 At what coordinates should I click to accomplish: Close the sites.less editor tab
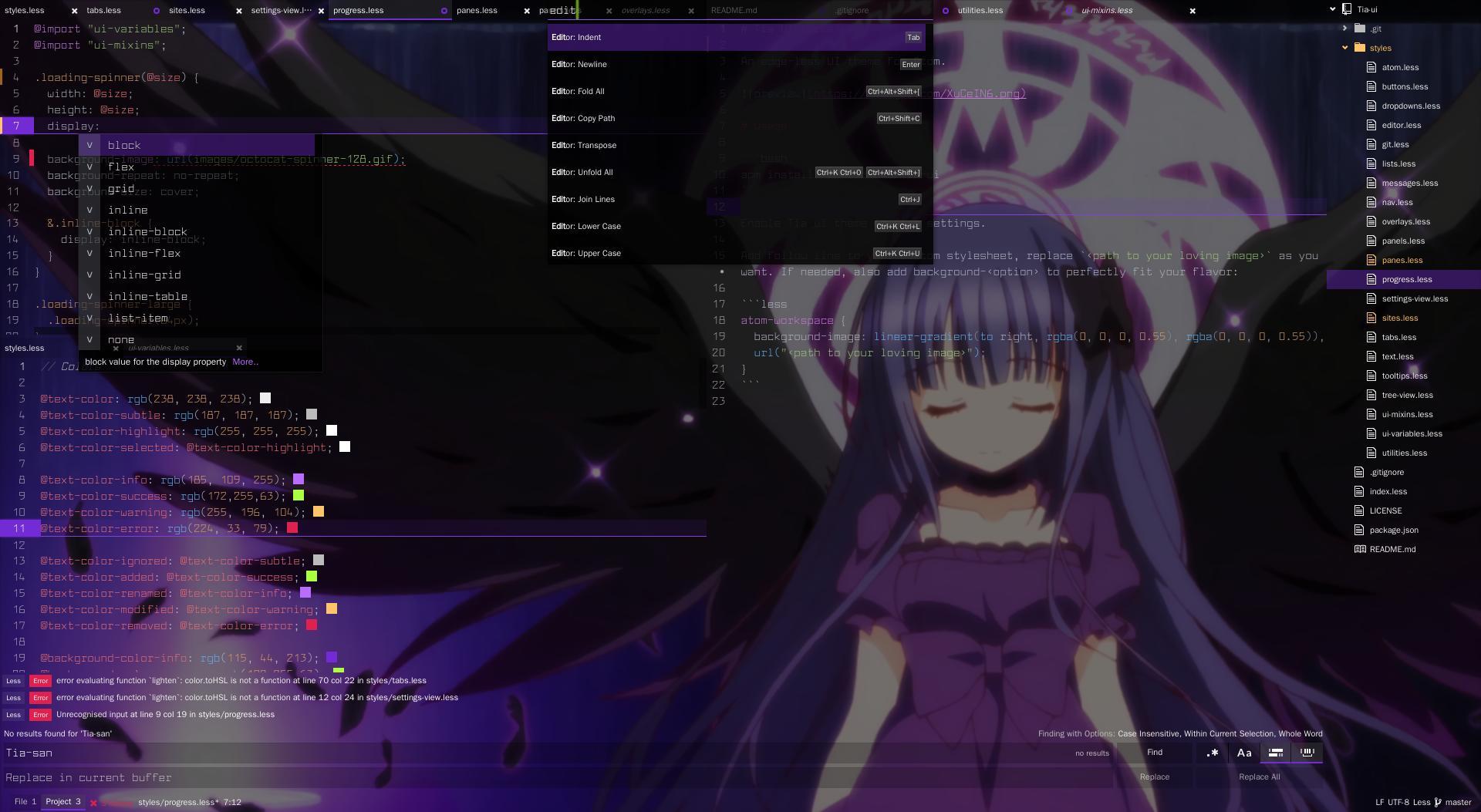238,11
